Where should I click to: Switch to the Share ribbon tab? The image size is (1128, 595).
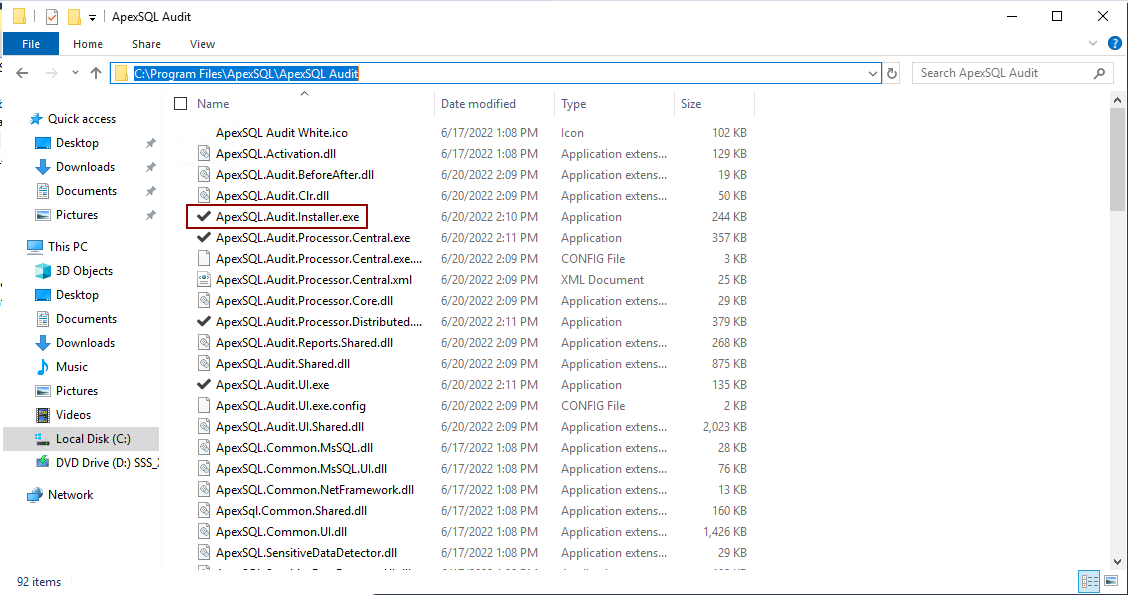pos(147,44)
